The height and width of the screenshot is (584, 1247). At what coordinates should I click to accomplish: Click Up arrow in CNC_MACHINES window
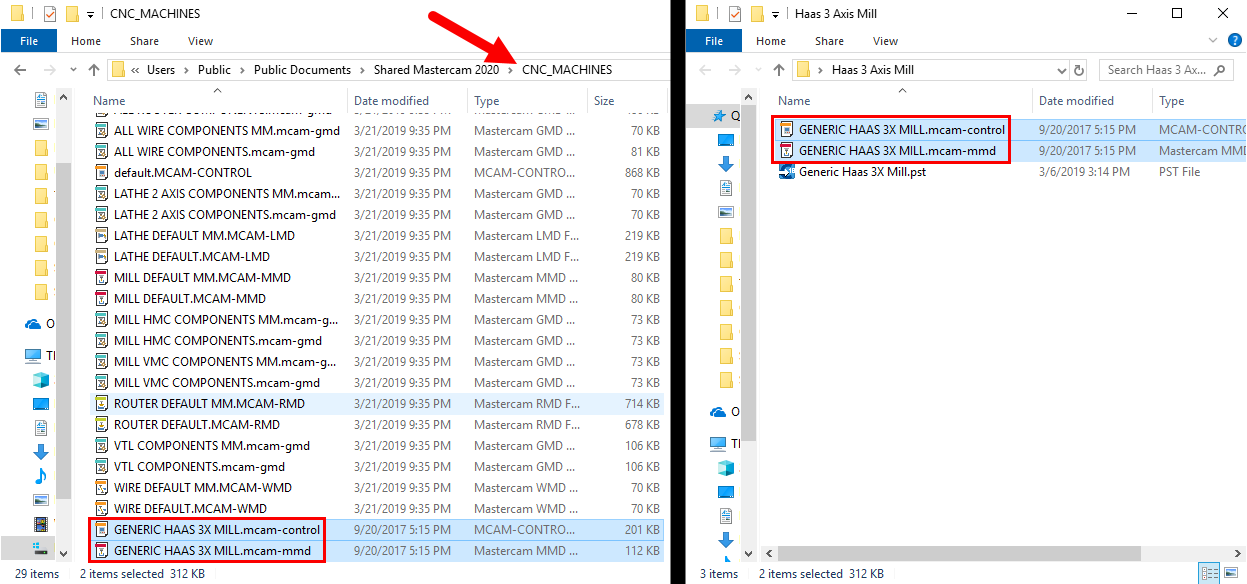(94, 70)
